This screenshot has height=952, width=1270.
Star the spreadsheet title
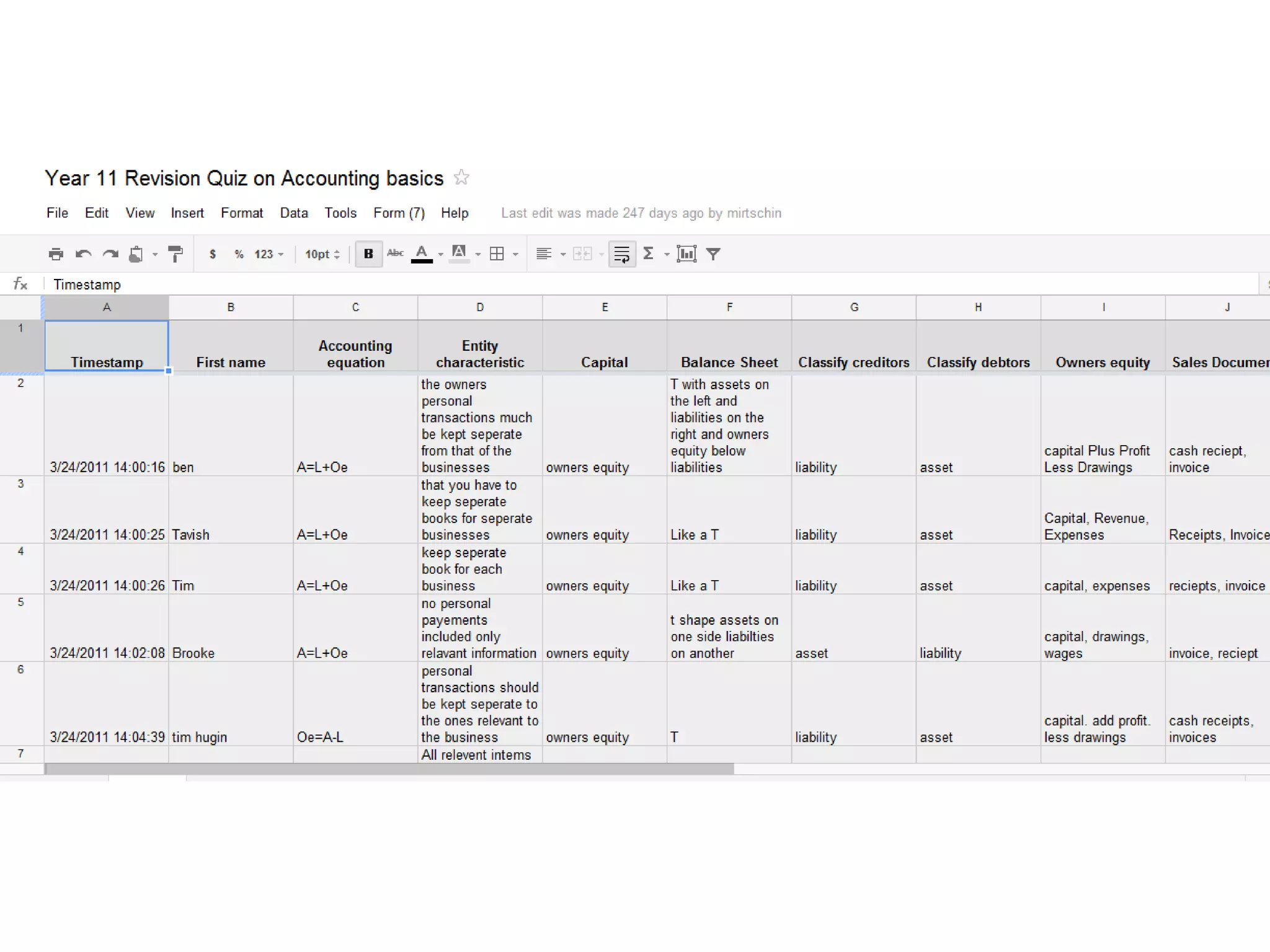coord(461,178)
